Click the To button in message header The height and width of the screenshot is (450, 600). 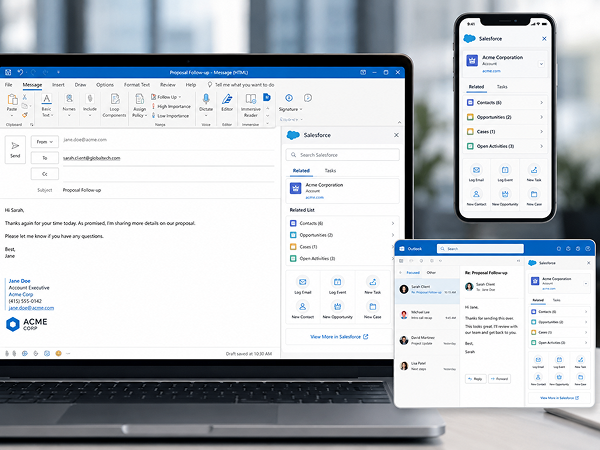coord(45,158)
